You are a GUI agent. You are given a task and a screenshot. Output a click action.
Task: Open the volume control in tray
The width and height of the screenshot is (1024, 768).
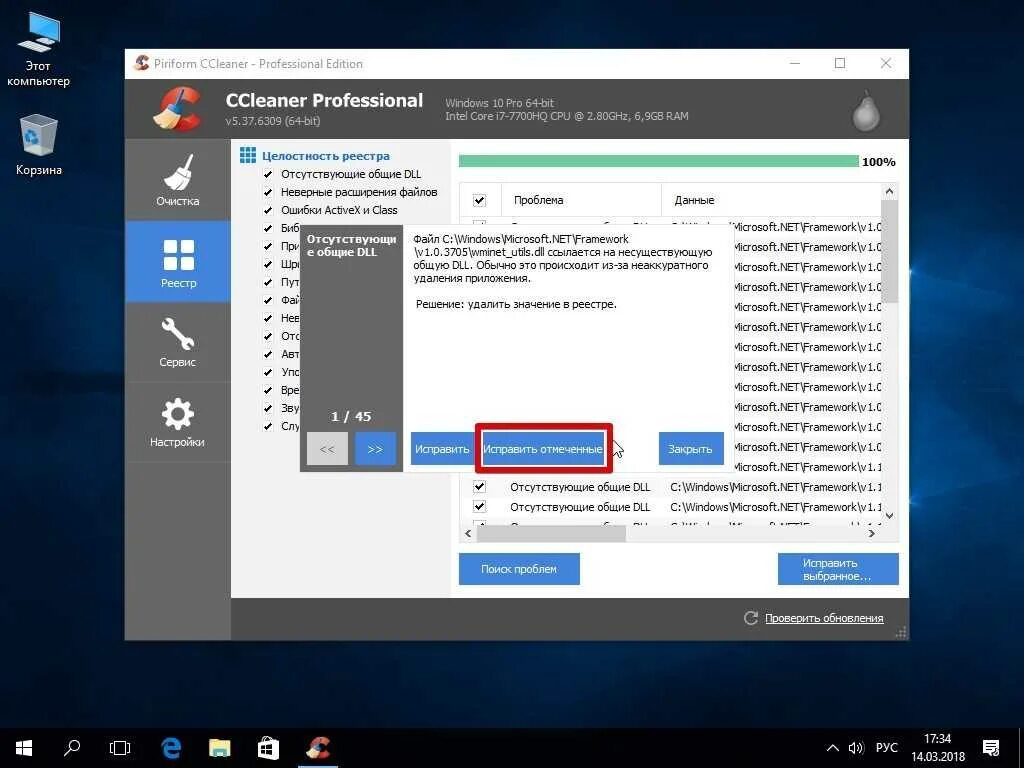point(856,748)
